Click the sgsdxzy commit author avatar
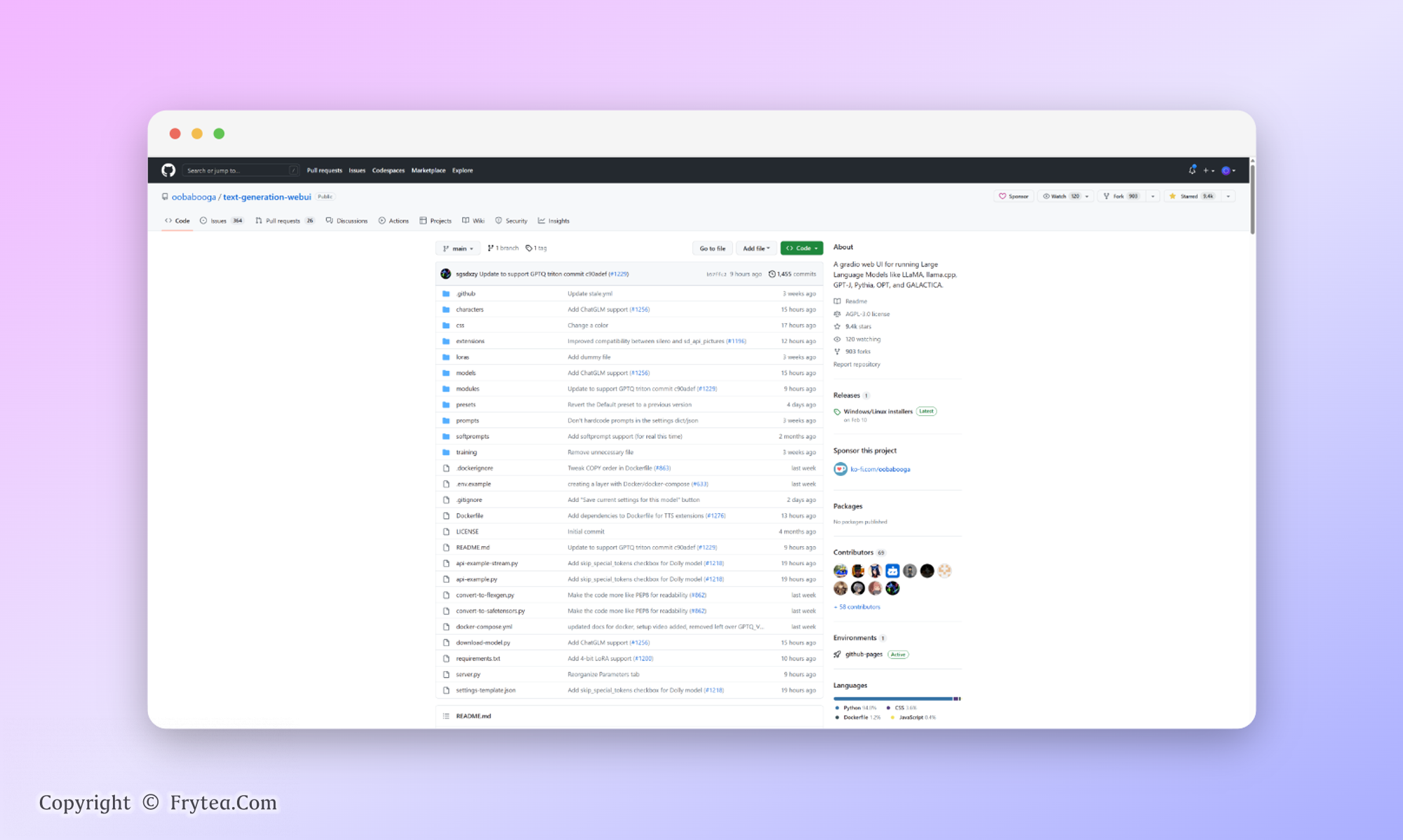 coord(445,274)
